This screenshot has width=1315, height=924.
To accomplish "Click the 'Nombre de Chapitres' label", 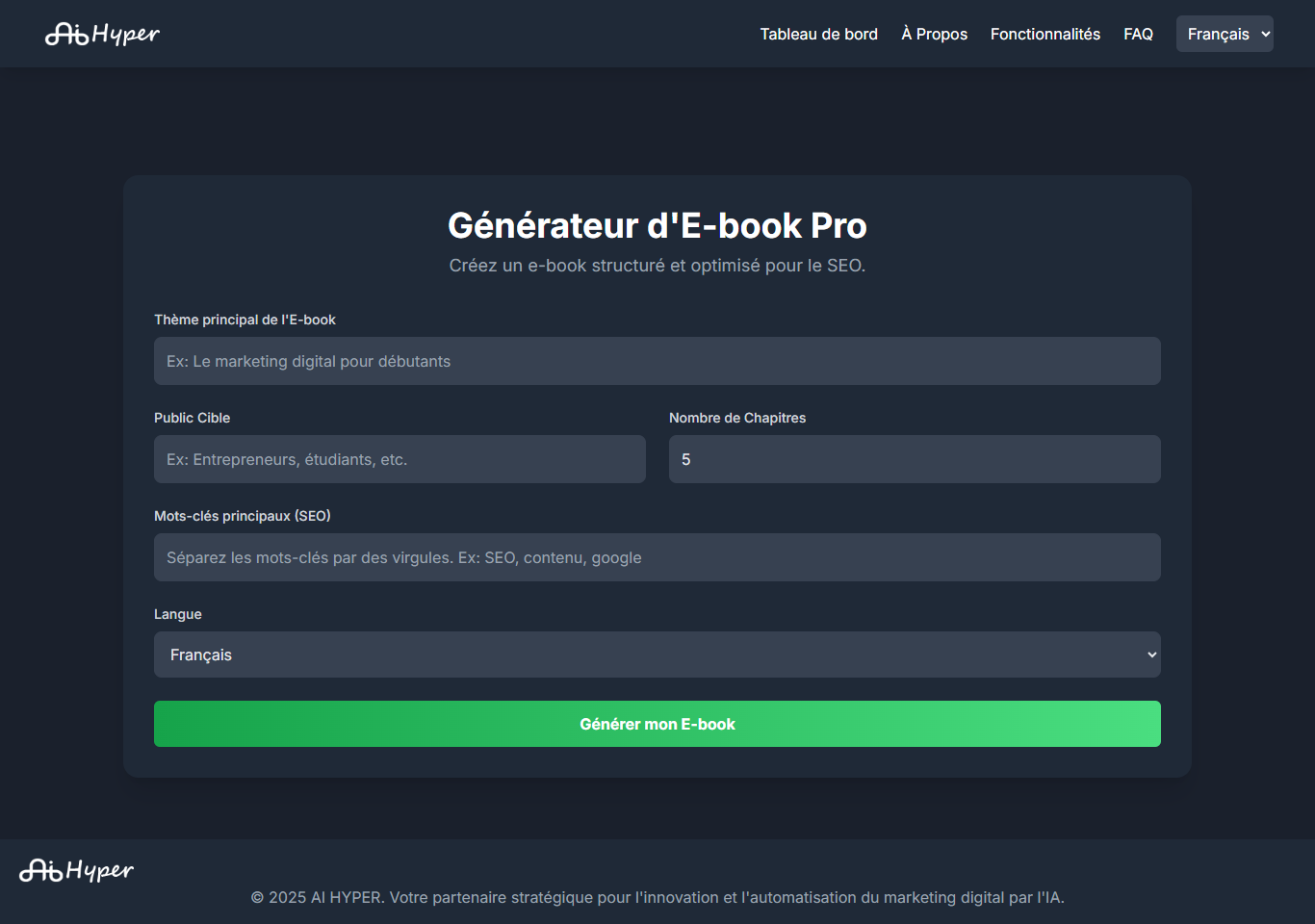I will tap(737, 418).
